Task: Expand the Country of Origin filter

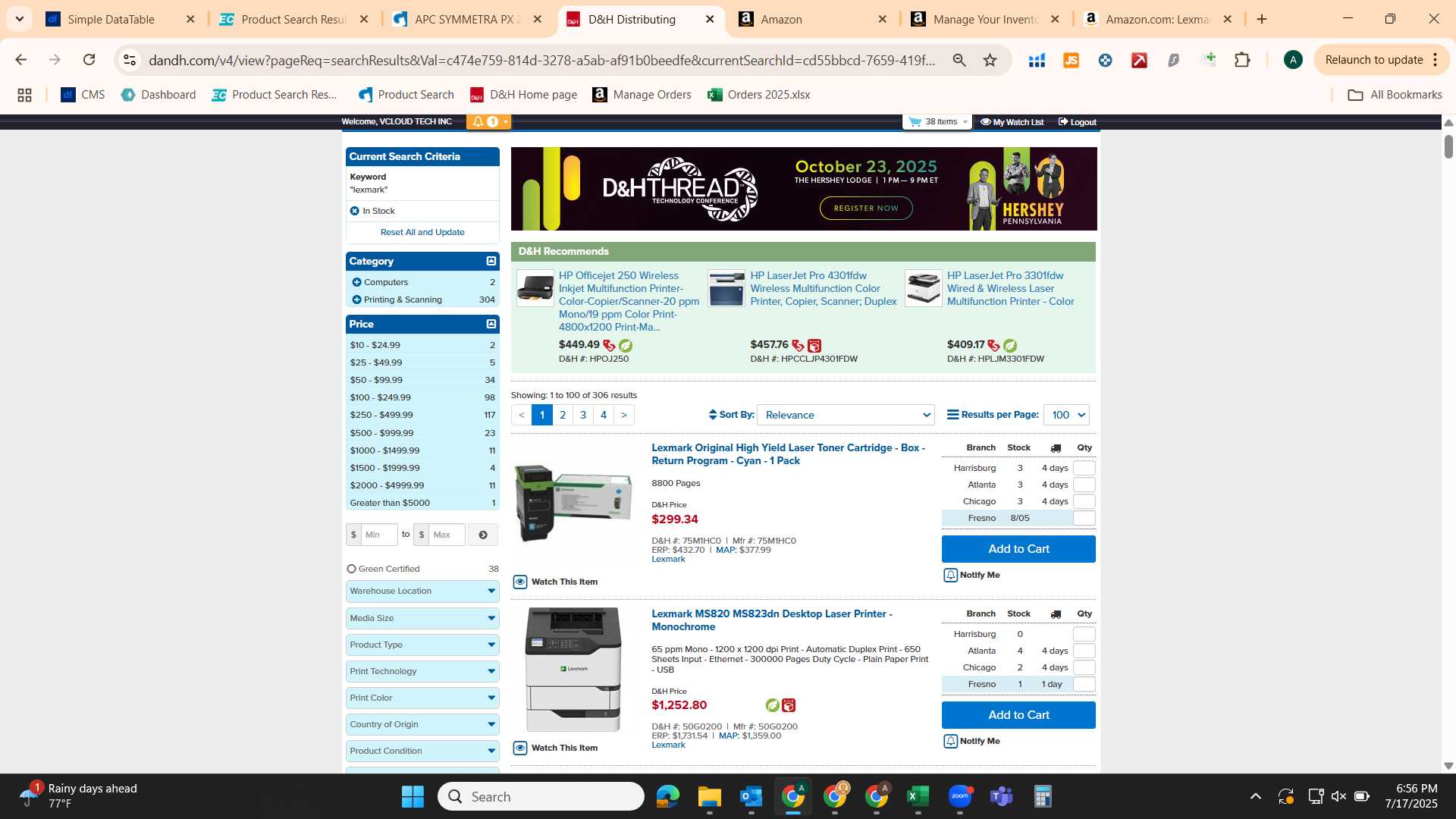Action: (422, 724)
